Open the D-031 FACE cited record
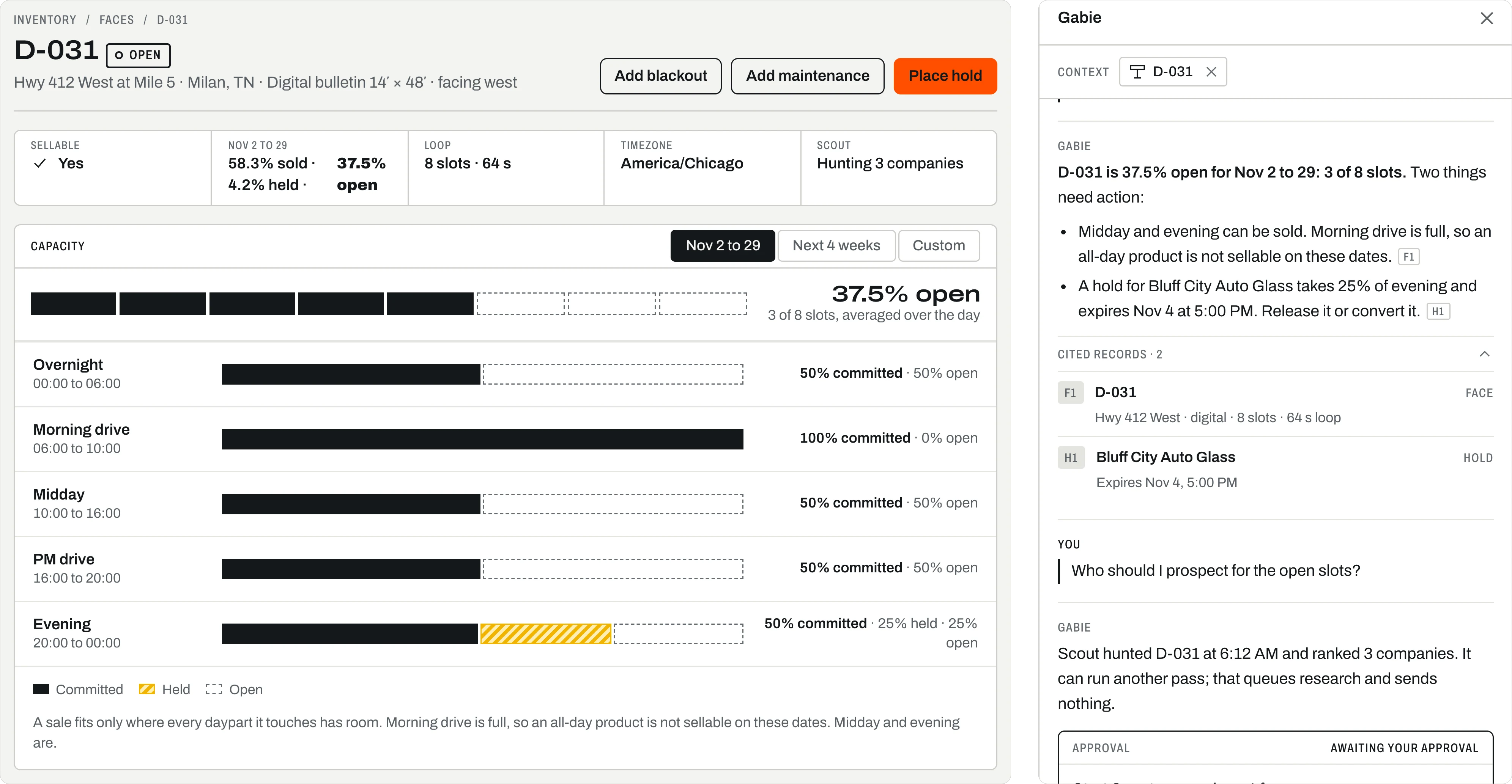The width and height of the screenshot is (1512, 784). pos(1275,404)
